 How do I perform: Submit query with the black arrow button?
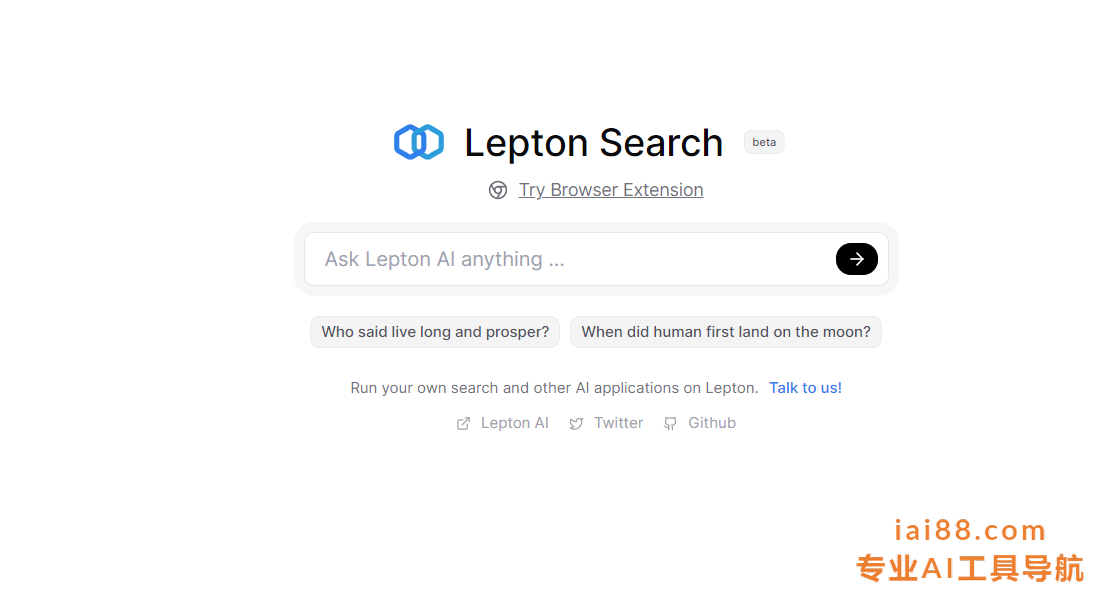click(856, 259)
